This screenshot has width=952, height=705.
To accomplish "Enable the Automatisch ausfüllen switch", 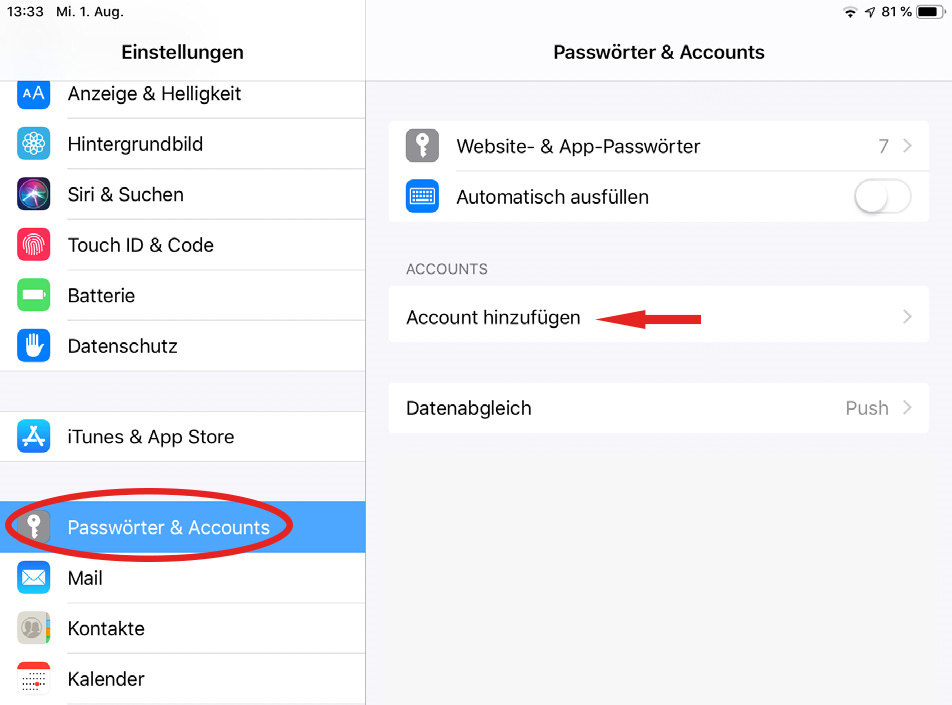I will point(882,197).
